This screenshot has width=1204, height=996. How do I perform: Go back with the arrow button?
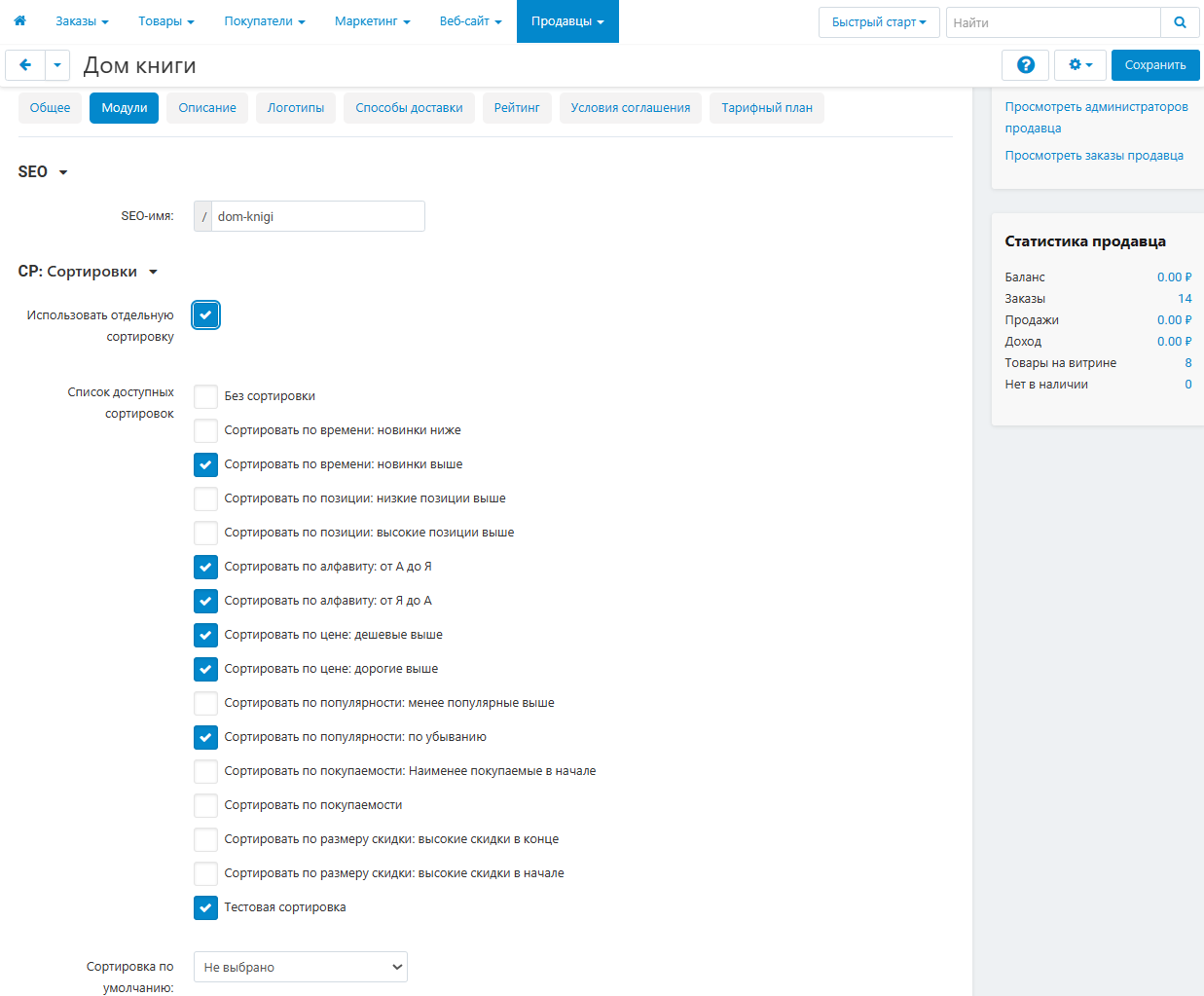[x=25, y=65]
